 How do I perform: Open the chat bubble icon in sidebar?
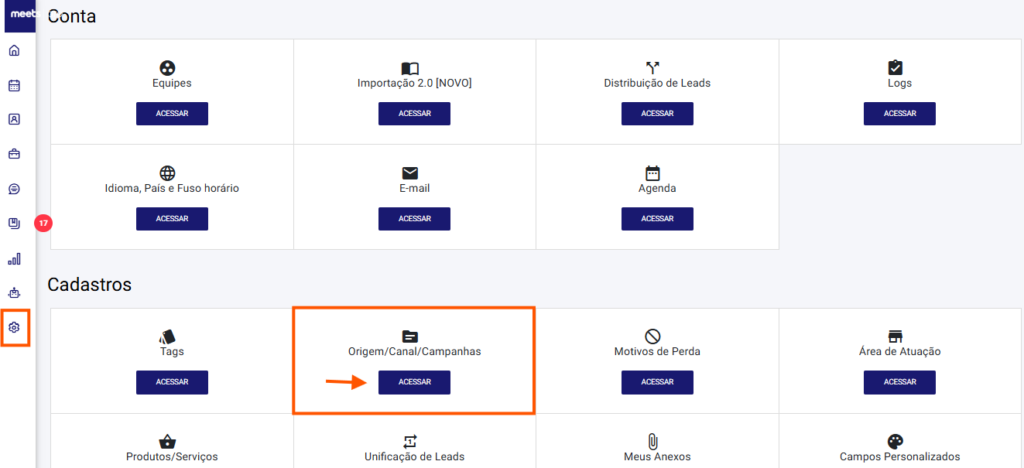(14, 189)
